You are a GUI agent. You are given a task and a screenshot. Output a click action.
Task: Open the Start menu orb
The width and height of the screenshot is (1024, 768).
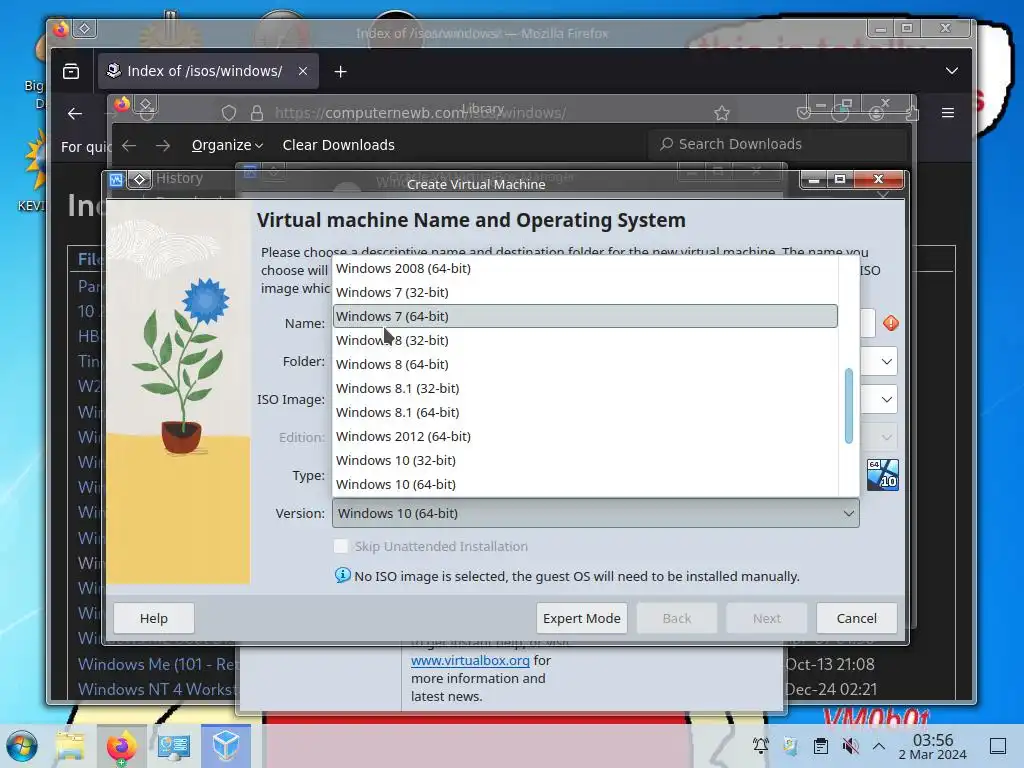click(22, 746)
